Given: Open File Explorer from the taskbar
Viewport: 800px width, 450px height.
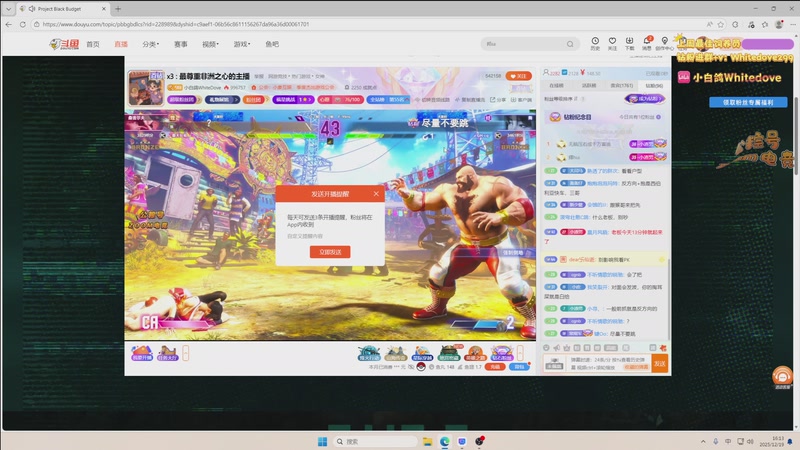Looking at the screenshot, I should pyautogui.click(x=428, y=441).
